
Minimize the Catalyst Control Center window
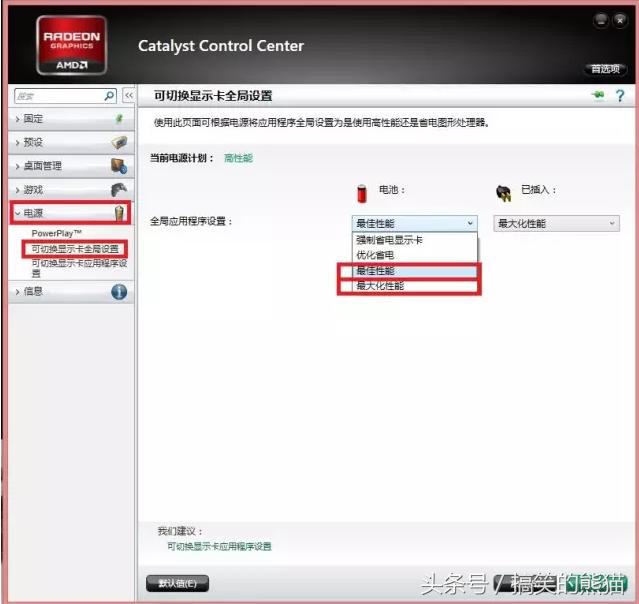tap(601, 20)
